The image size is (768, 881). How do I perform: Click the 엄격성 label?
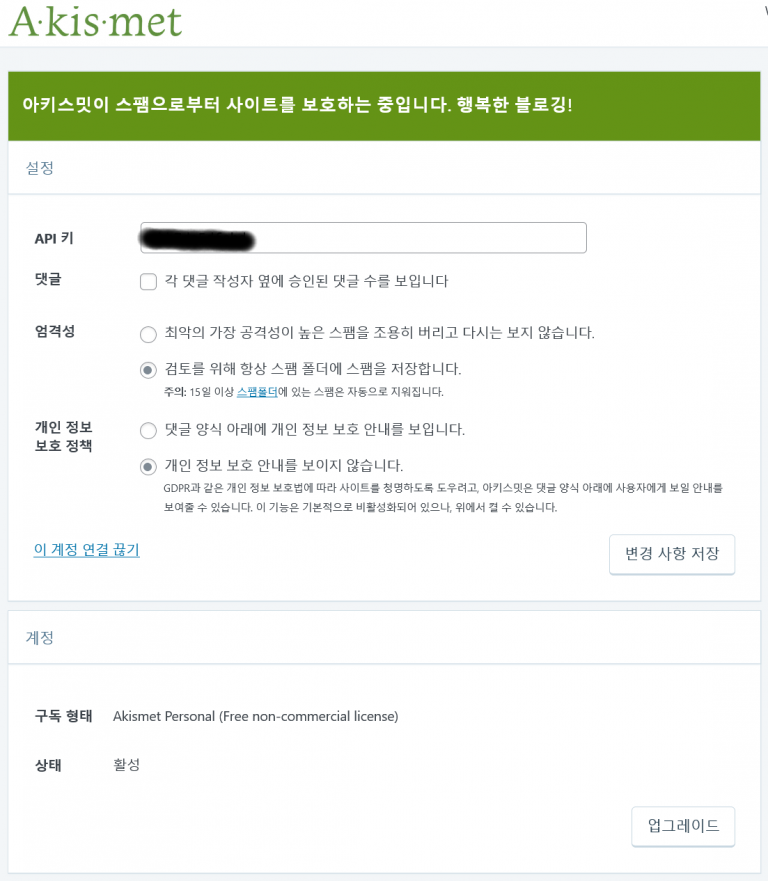click(x=54, y=331)
